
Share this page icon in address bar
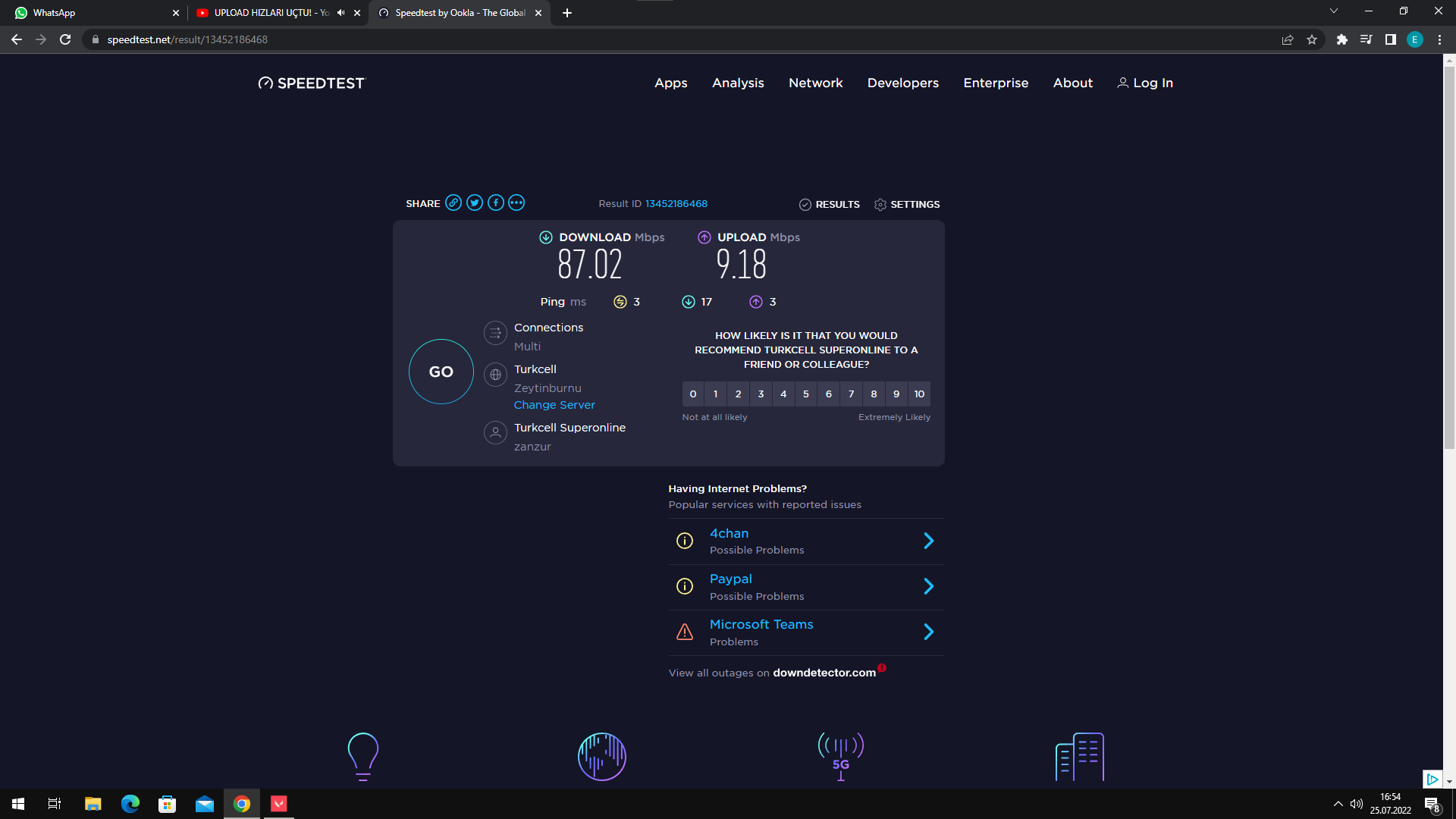tap(1288, 39)
